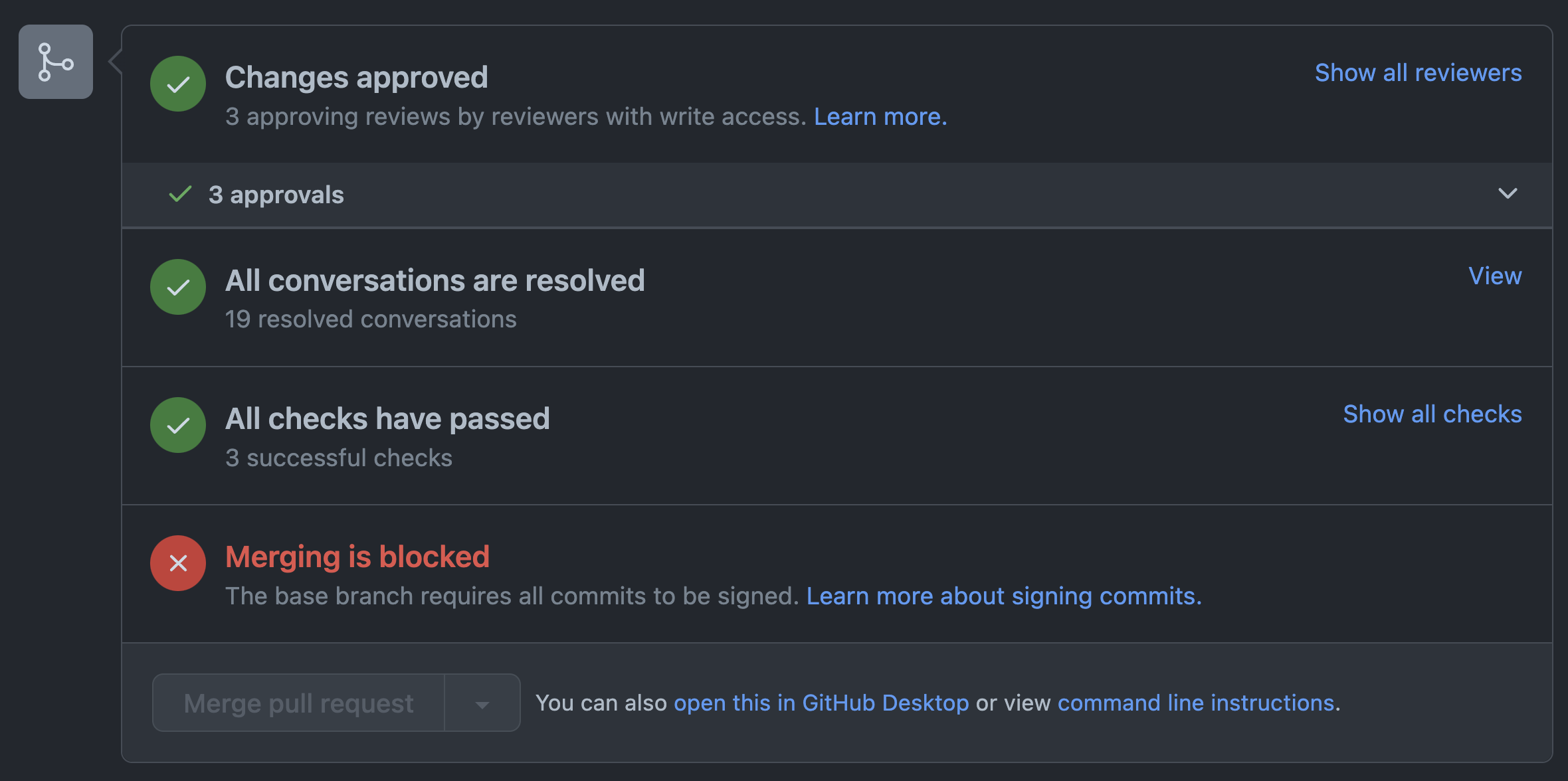
Task: Collapse the approvals list chevron
Action: pos(1508,195)
